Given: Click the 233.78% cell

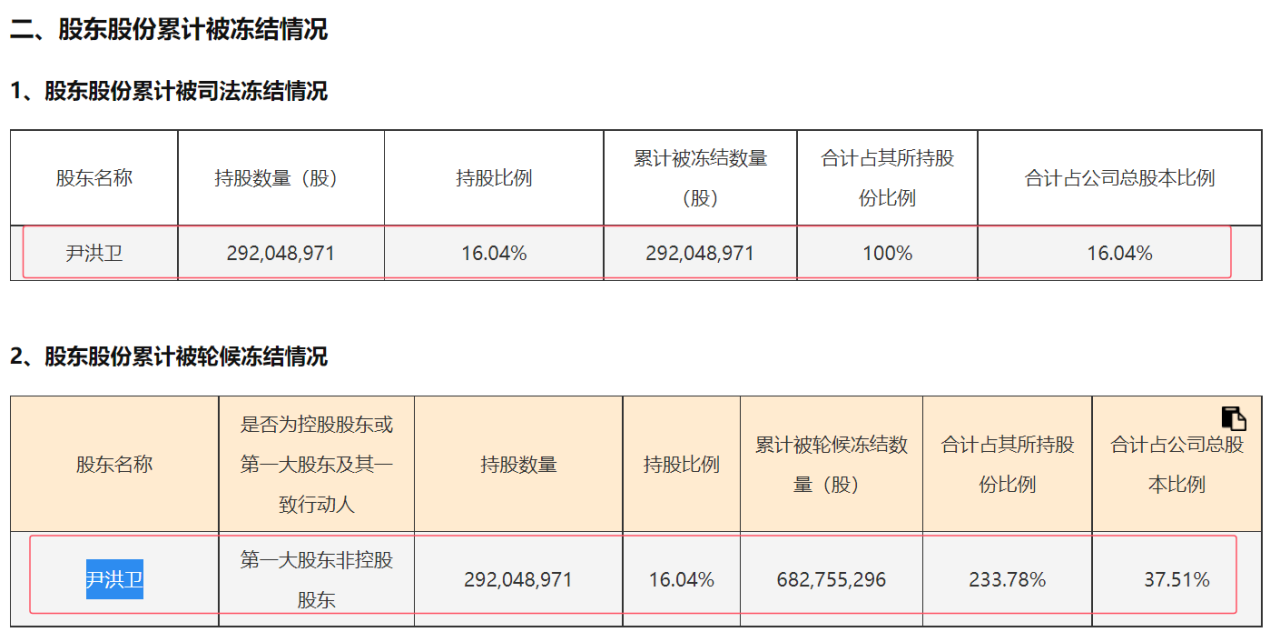Looking at the screenshot, I should tap(1007, 579).
